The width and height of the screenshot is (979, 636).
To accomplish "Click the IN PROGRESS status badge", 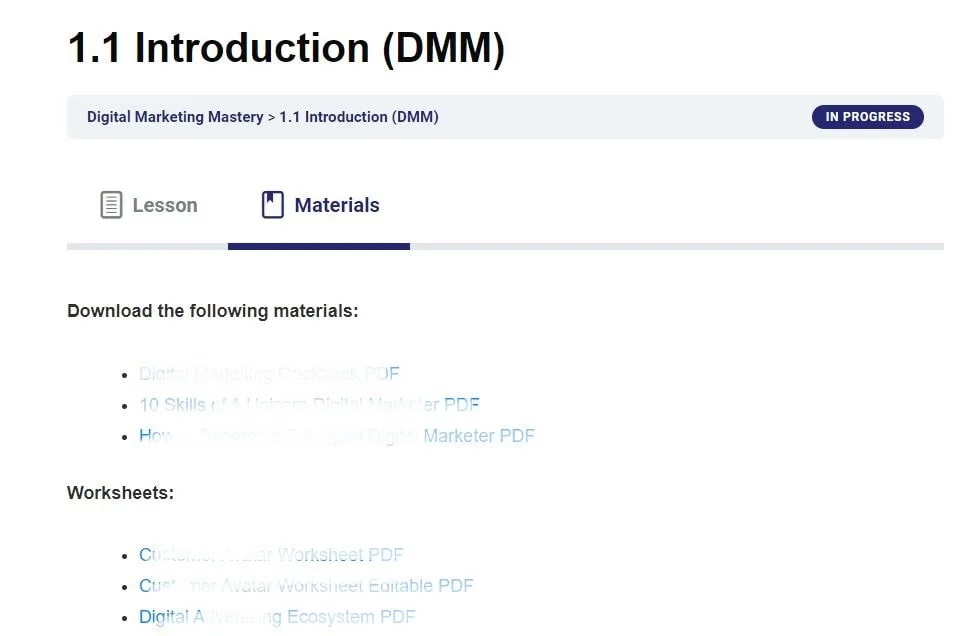I will click(x=867, y=117).
